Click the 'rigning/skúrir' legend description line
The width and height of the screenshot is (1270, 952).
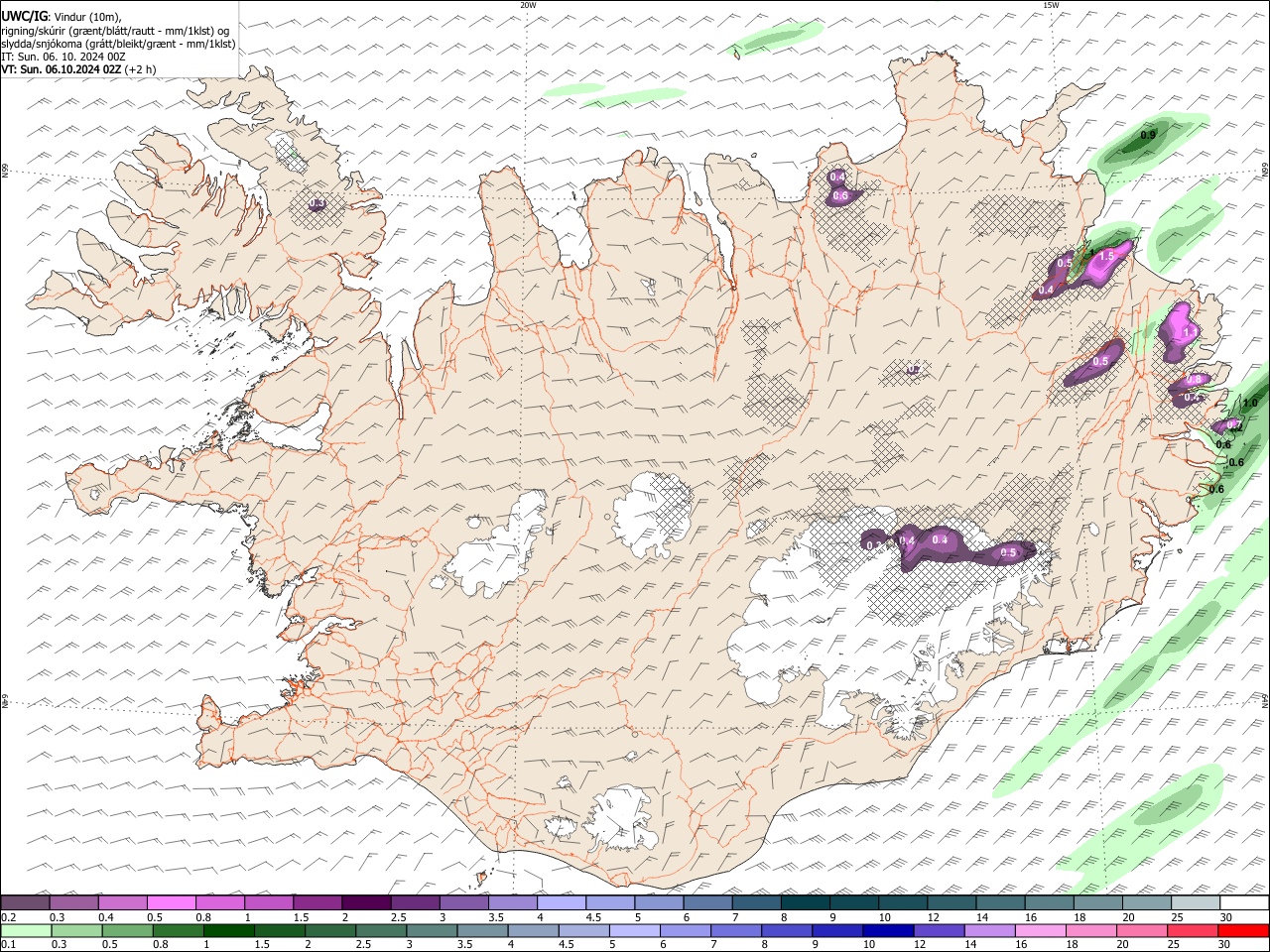(115, 31)
